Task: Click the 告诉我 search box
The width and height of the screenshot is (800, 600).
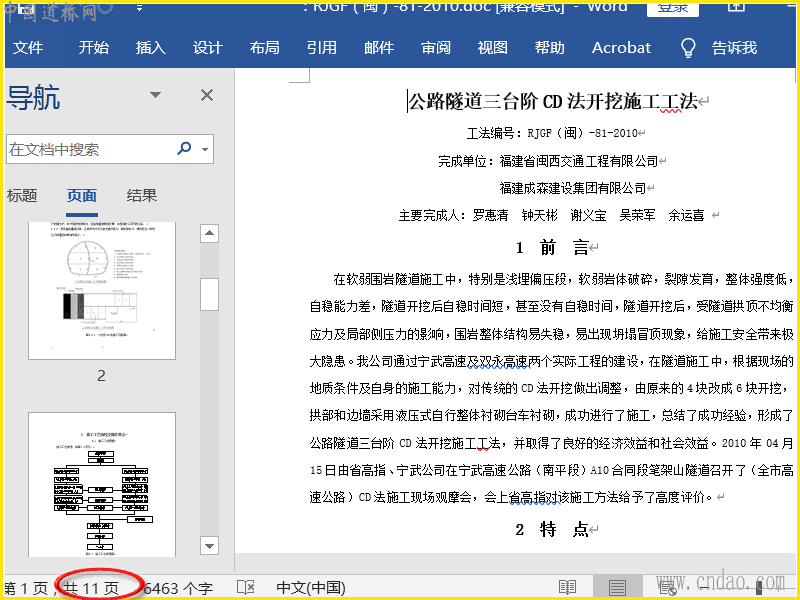Action: tap(734, 48)
